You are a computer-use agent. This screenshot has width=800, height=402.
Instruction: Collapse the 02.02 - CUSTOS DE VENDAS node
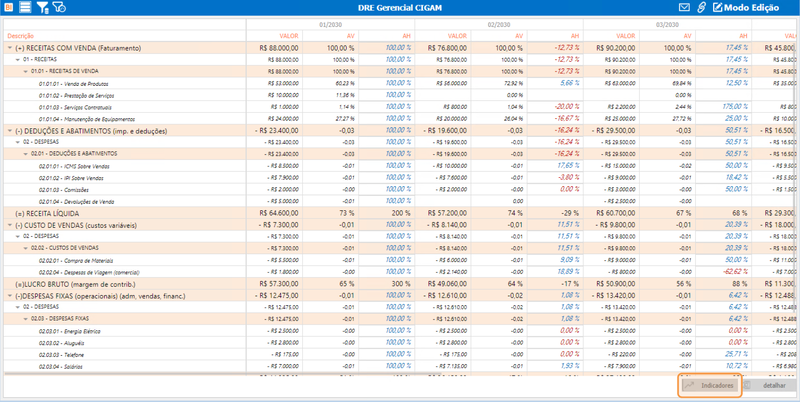click(x=26, y=248)
